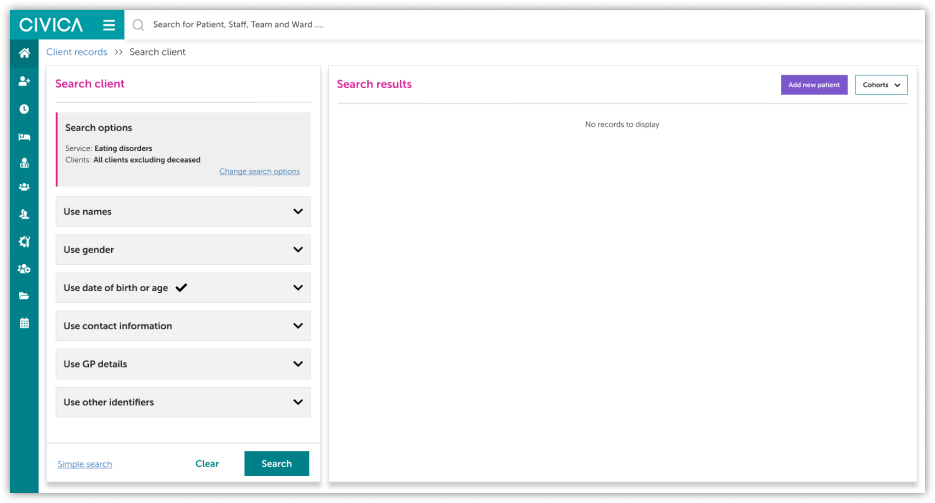Click the No records to display message
The width and height of the screenshot is (935, 503).
click(x=622, y=125)
